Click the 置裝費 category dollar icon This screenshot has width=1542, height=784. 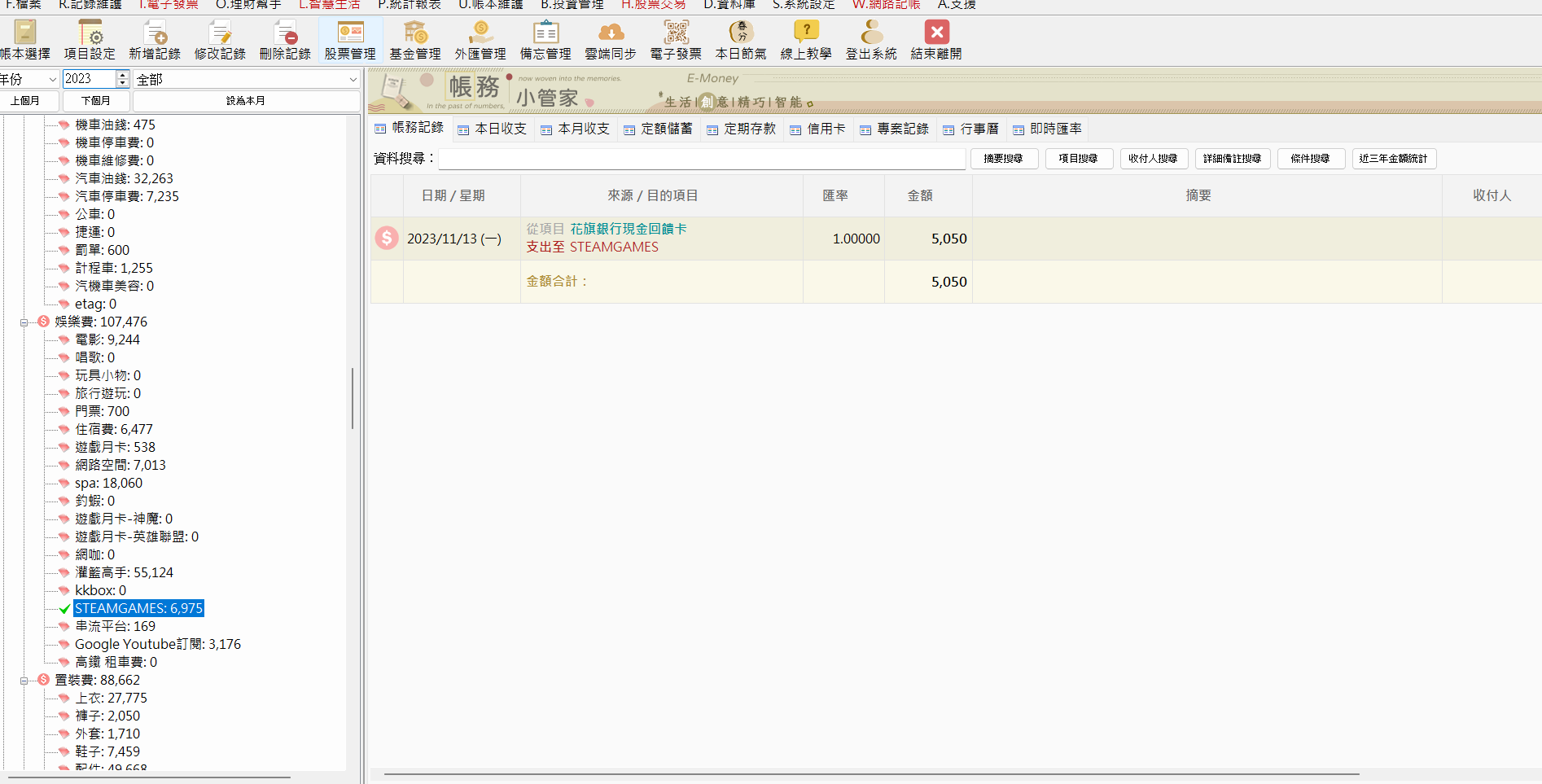[x=44, y=680]
